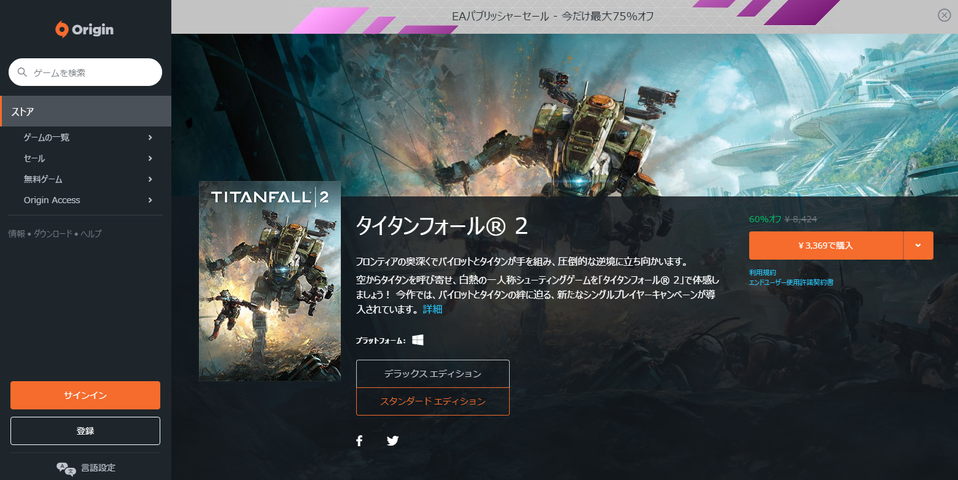This screenshot has height=480, width=958.
Task: Dismiss the sale banner with the X
Action: click(944, 15)
